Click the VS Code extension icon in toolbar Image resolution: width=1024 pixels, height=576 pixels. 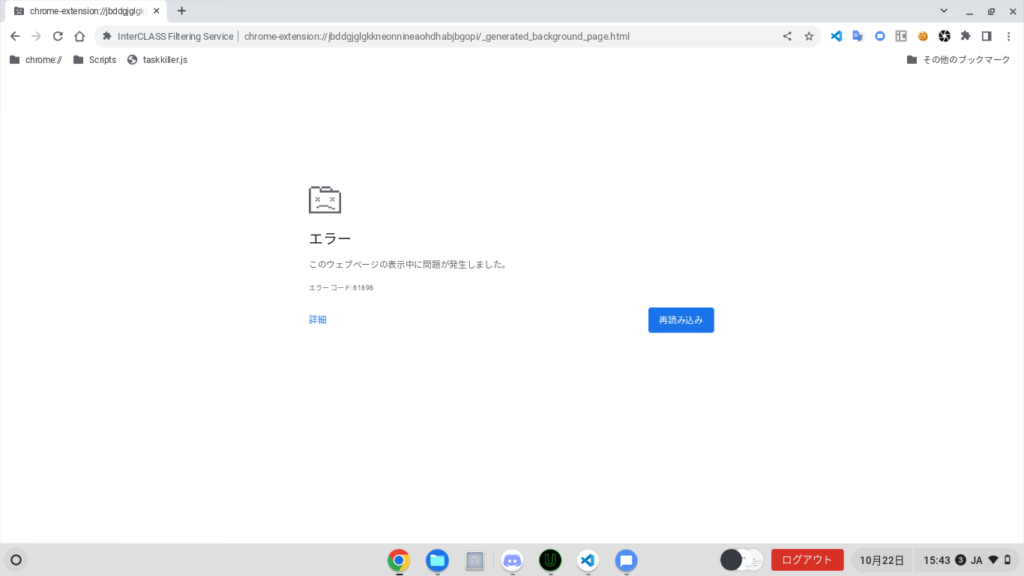[x=836, y=36]
